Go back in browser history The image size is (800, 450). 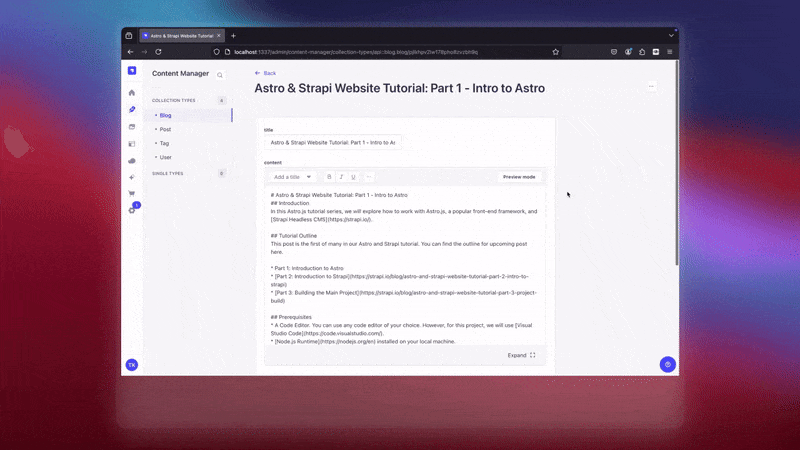click(x=131, y=52)
